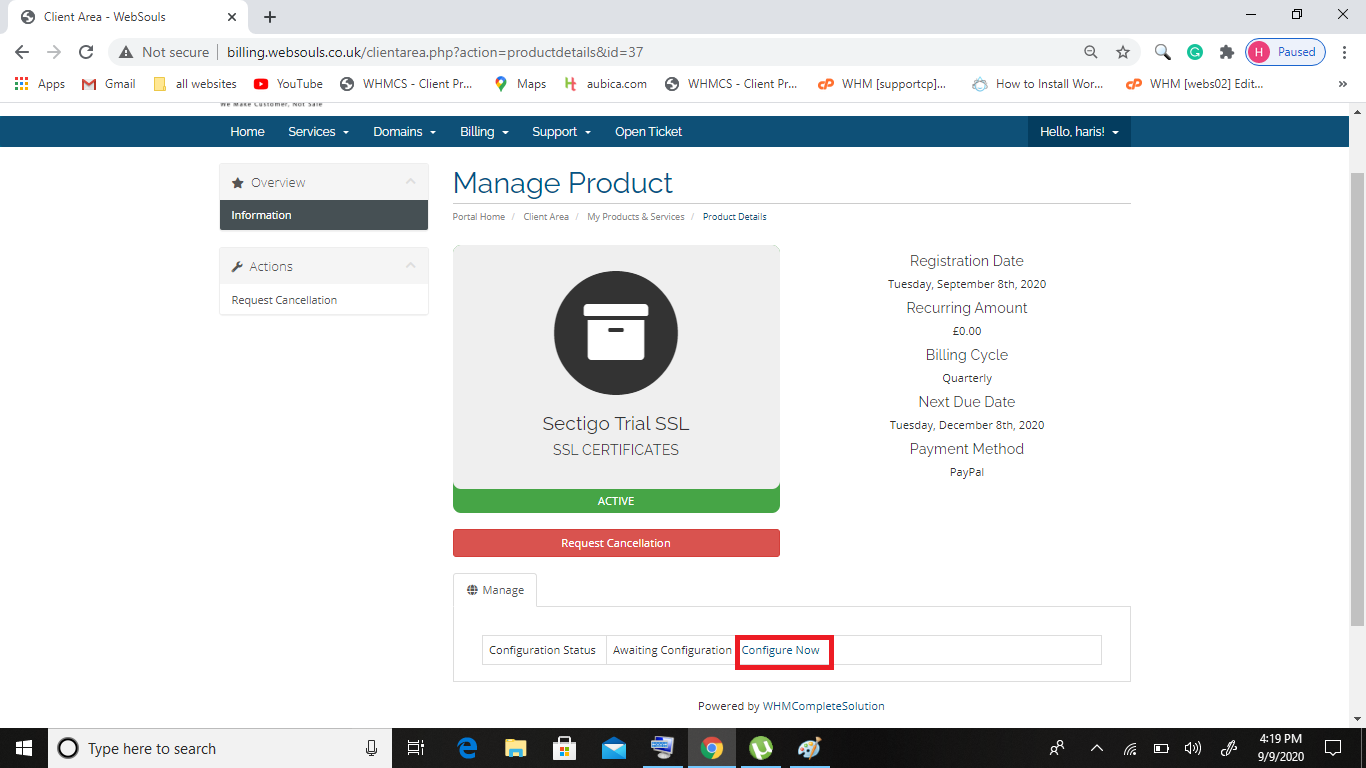Go back with the browser back arrow
1366x768 pixels.
pos(22,52)
